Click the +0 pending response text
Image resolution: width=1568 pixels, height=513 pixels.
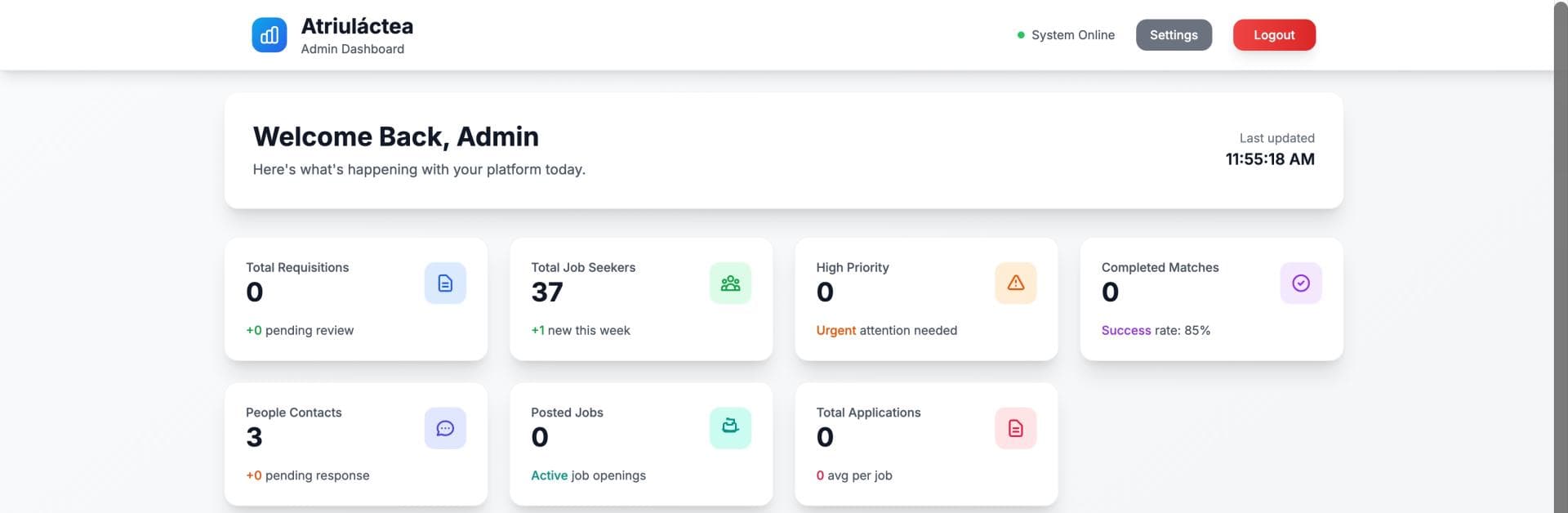pyautogui.click(x=308, y=475)
